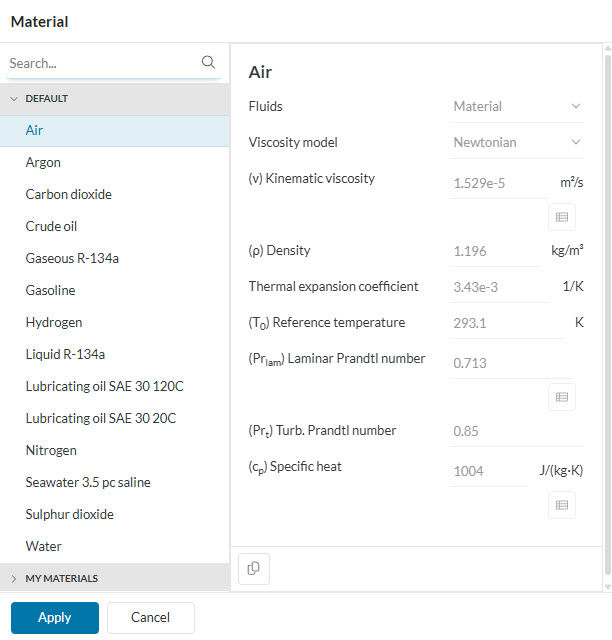Pick Hydrogen in the materials list

(54, 322)
